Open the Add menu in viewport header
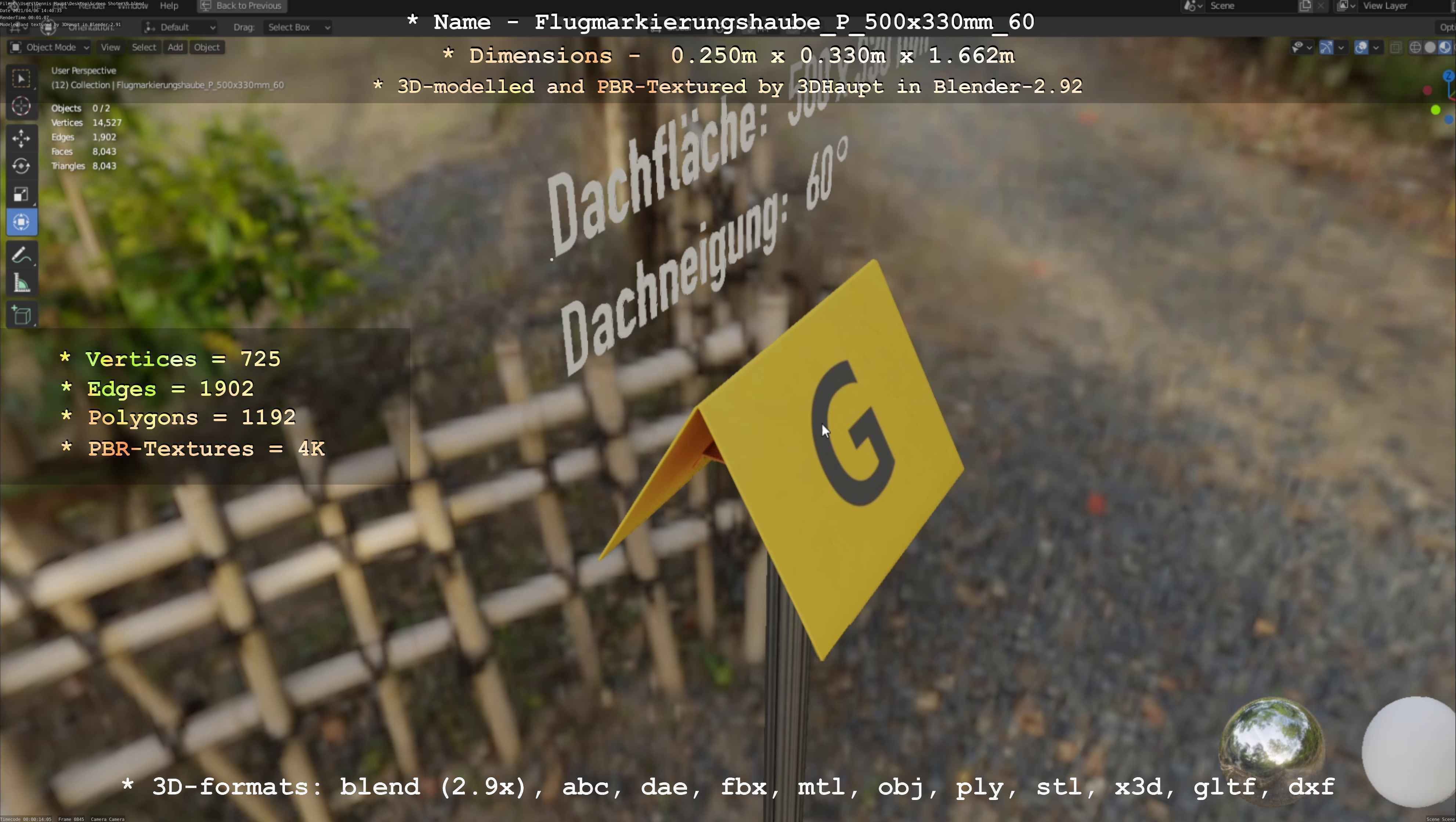 coord(175,47)
